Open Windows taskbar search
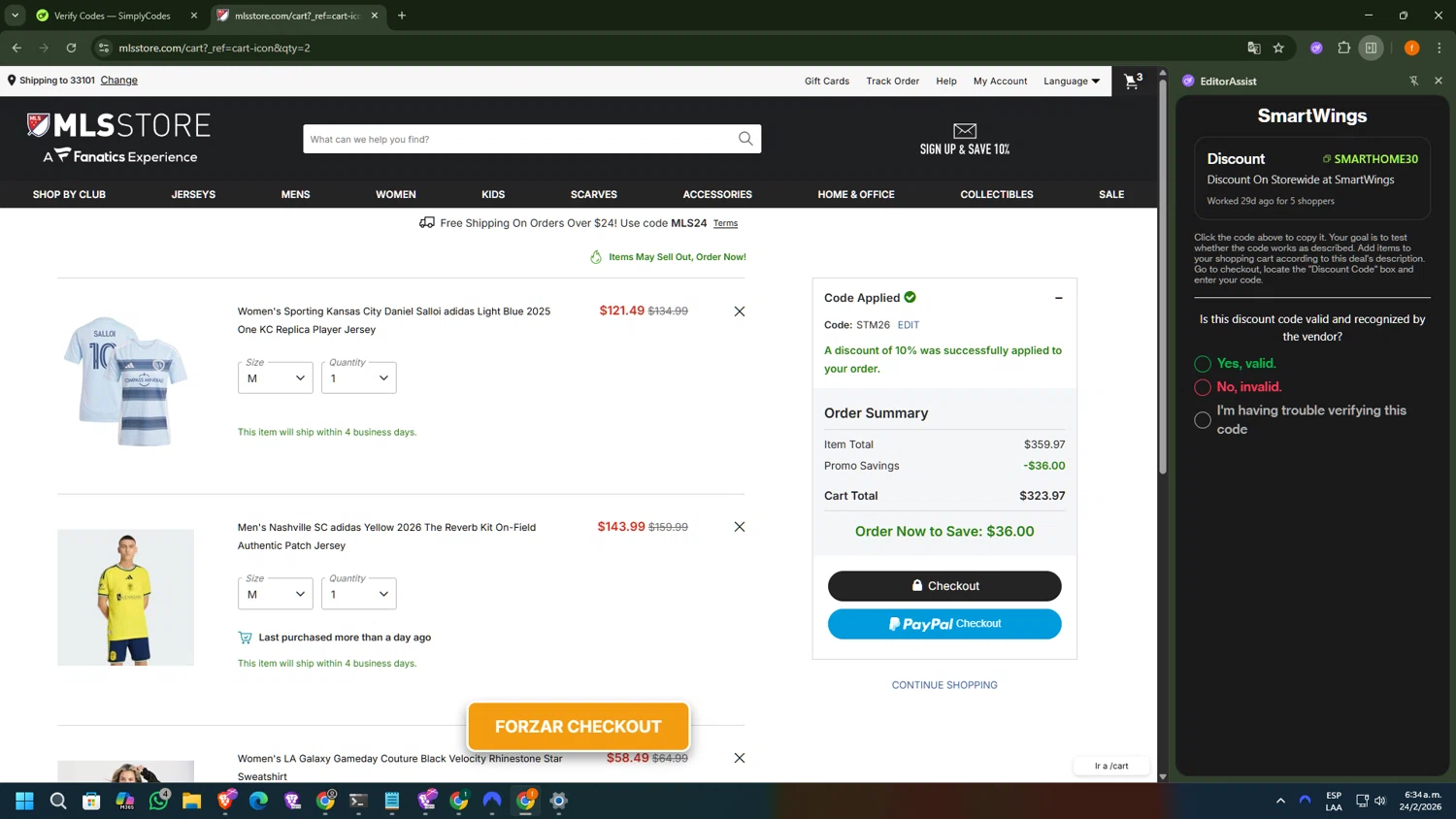The width and height of the screenshot is (1456, 819). click(58, 801)
